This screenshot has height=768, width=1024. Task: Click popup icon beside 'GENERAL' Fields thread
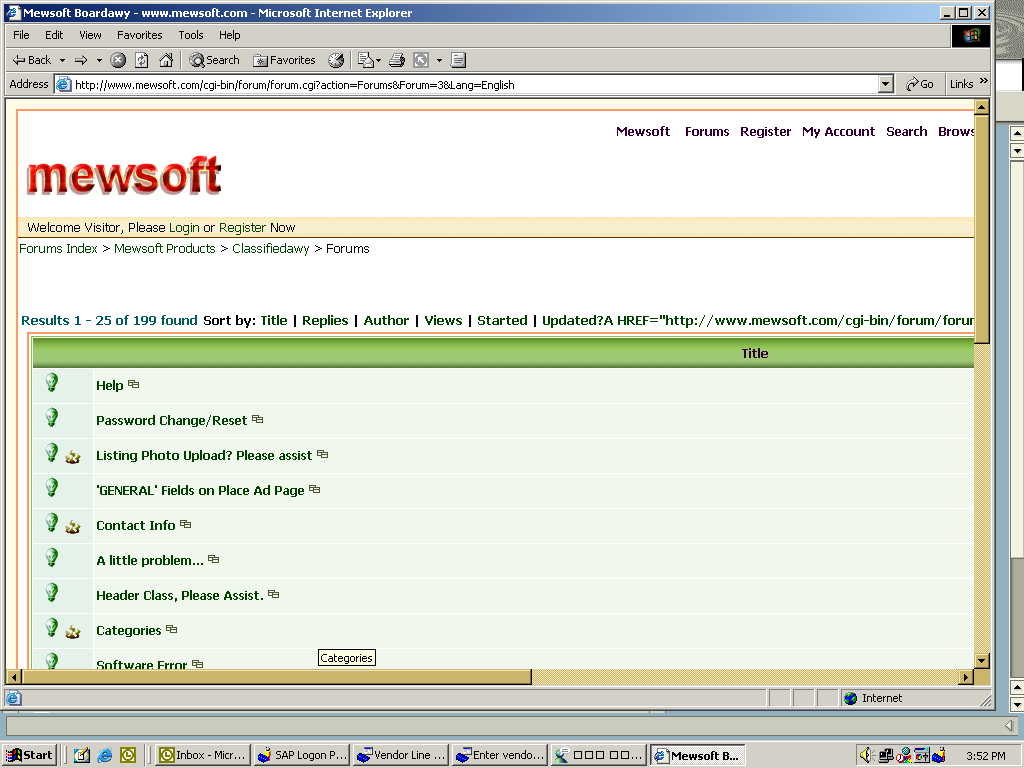(315, 489)
